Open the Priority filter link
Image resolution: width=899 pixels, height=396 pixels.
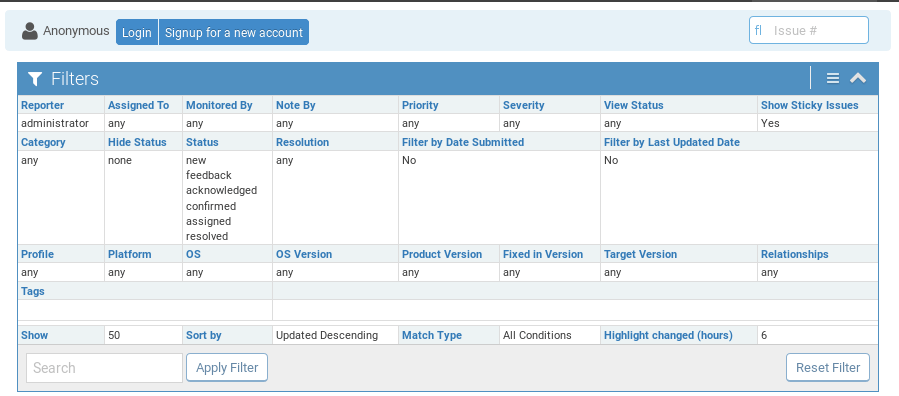[420, 105]
